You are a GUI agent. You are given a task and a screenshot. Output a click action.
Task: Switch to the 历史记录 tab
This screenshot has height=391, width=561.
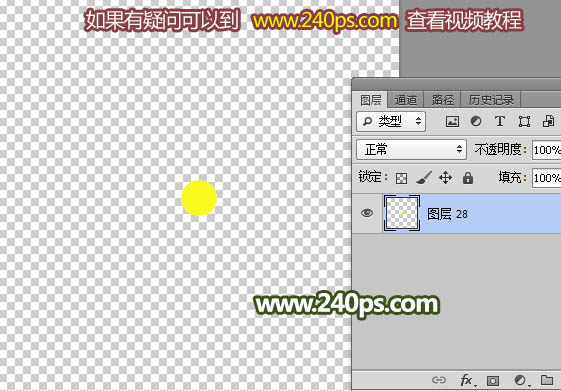click(491, 100)
